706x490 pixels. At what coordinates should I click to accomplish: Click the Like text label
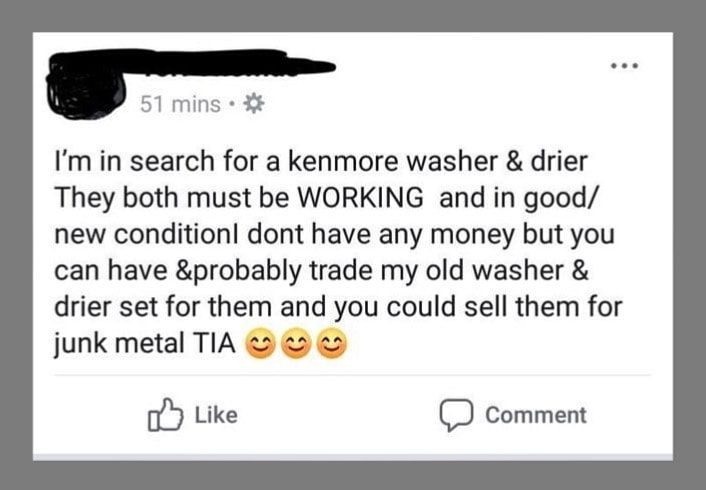tap(216, 415)
